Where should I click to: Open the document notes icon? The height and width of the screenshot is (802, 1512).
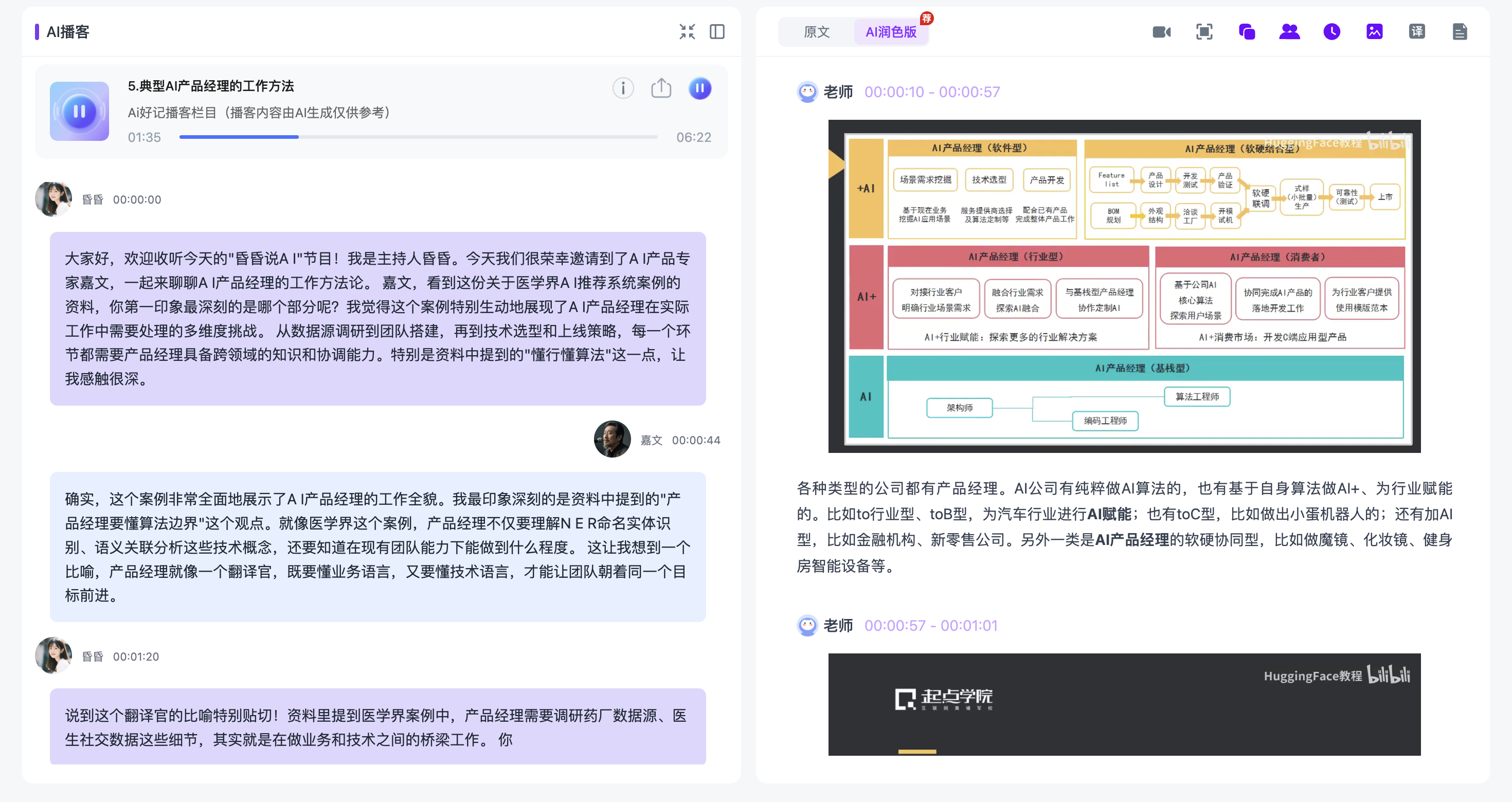1460,32
